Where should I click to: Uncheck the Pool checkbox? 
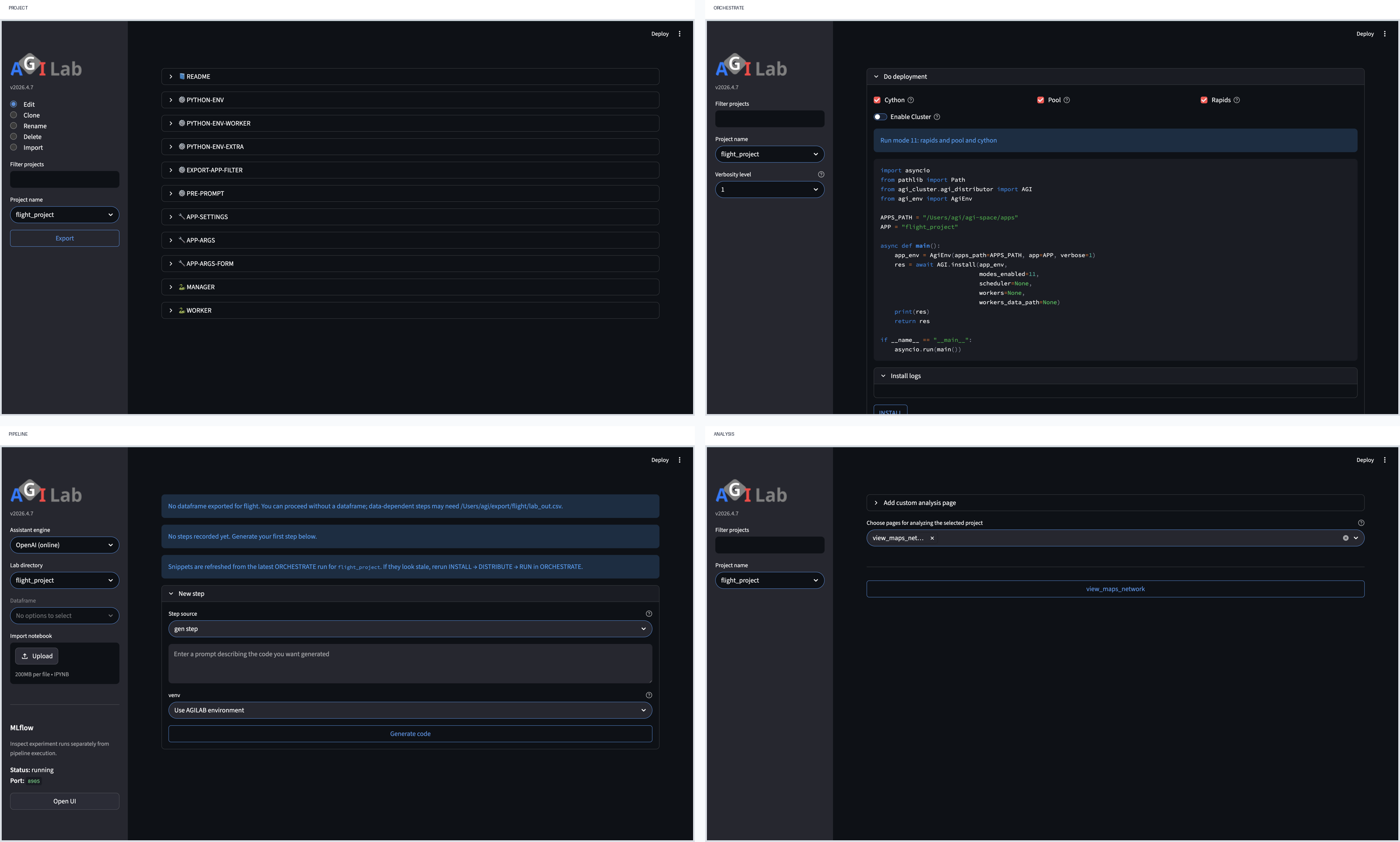click(1041, 100)
